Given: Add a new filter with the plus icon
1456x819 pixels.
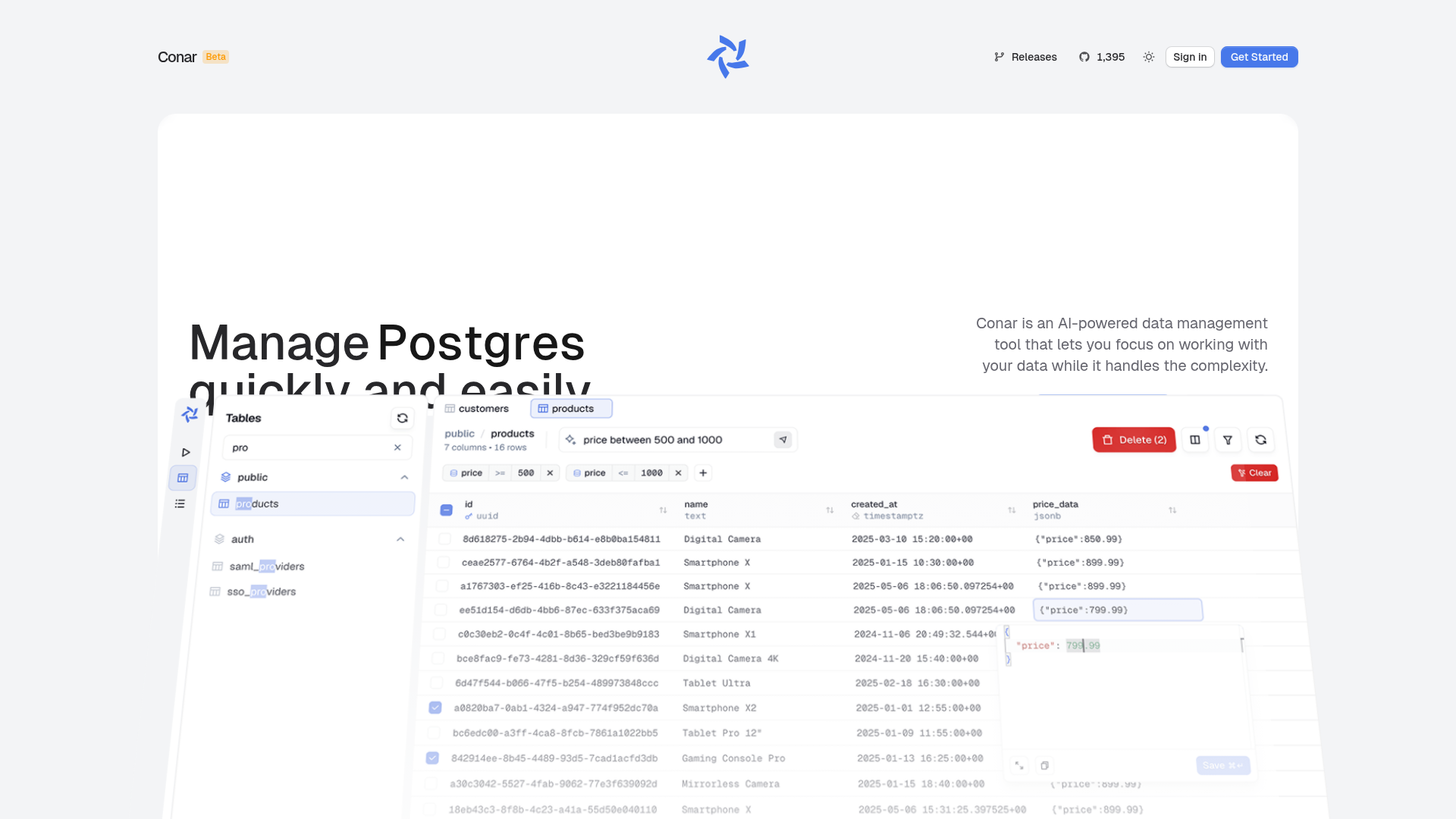Looking at the screenshot, I should point(703,473).
